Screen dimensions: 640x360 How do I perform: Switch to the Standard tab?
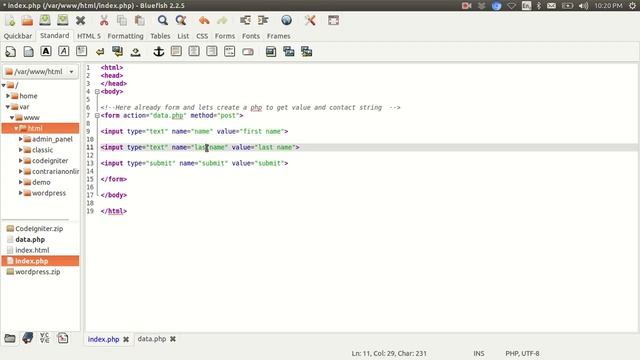click(55, 36)
